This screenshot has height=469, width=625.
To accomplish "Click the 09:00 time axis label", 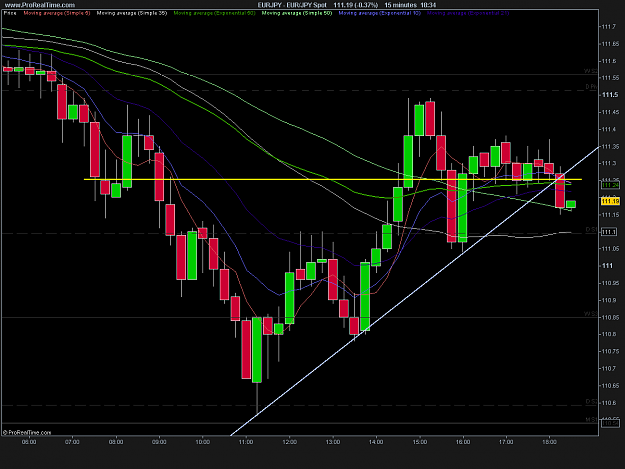I will [x=159, y=442].
